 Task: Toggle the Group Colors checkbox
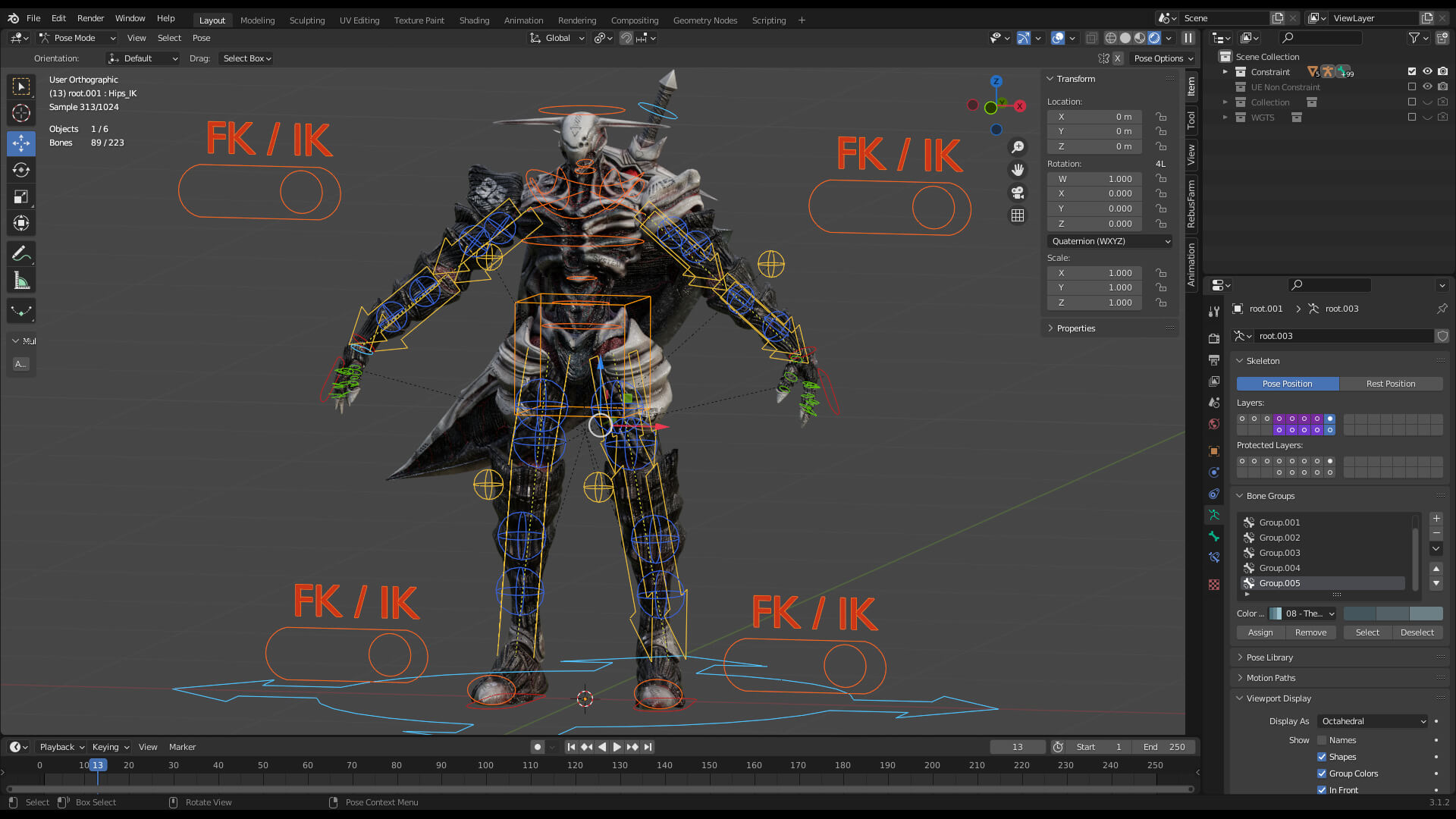coord(1322,773)
